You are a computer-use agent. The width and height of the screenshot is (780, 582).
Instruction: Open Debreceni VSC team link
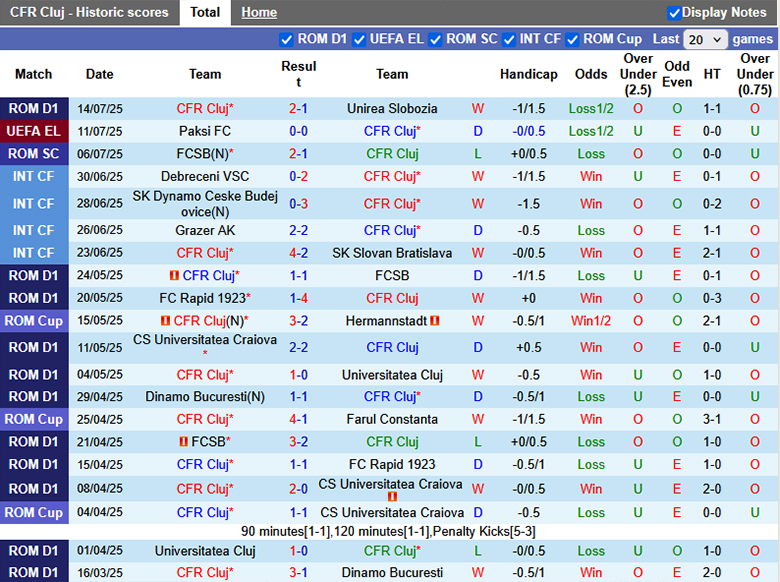[x=205, y=177]
